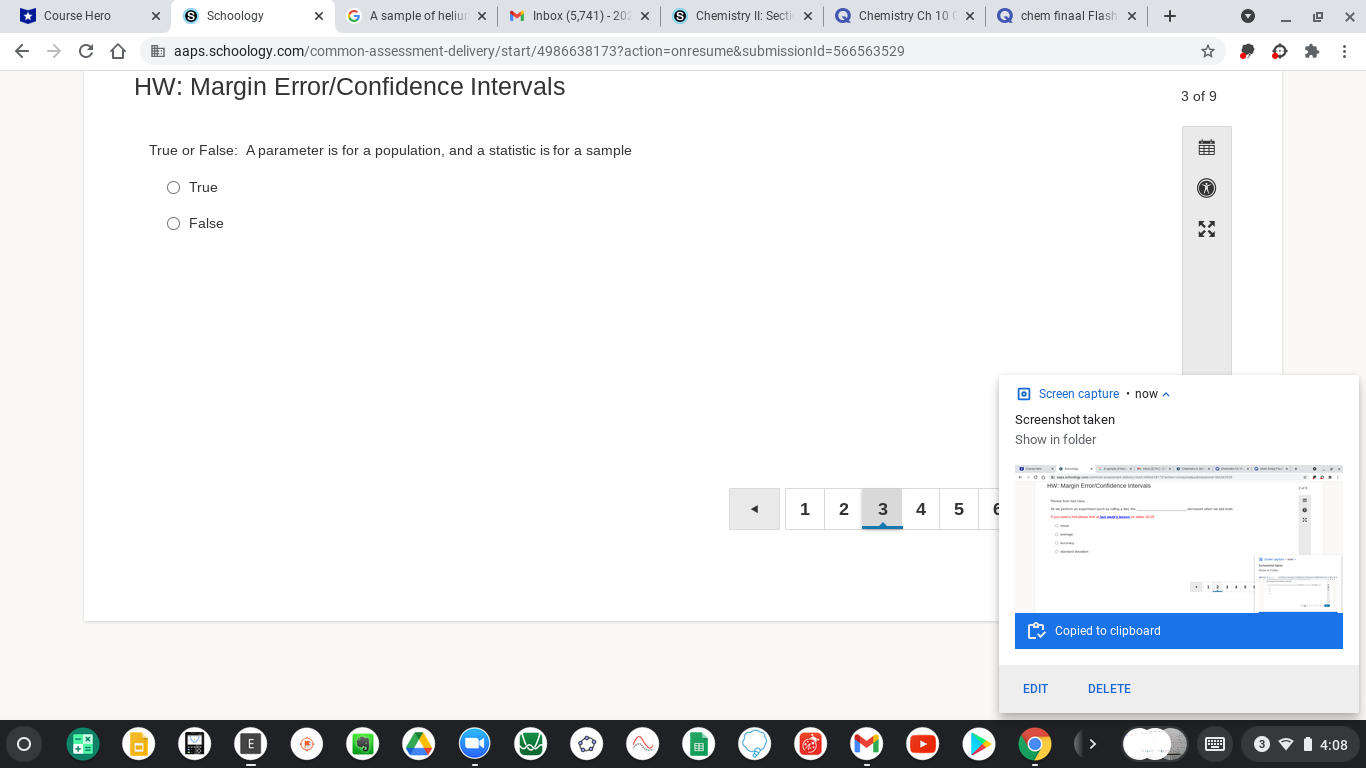
Task: Click Show in folder in the notification
Action: [x=1055, y=439]
